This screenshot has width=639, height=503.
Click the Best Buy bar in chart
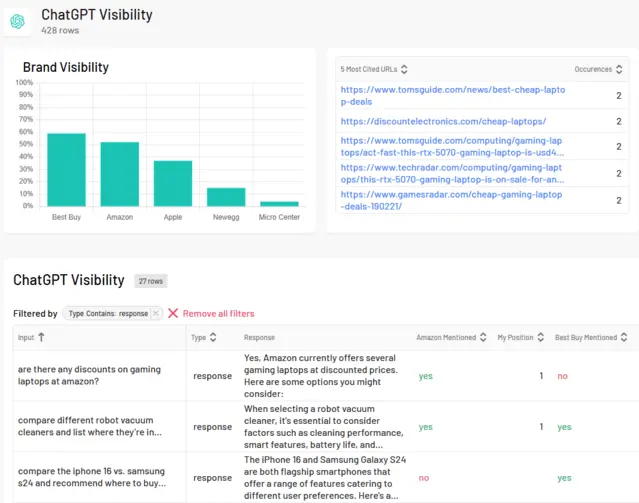66,170
